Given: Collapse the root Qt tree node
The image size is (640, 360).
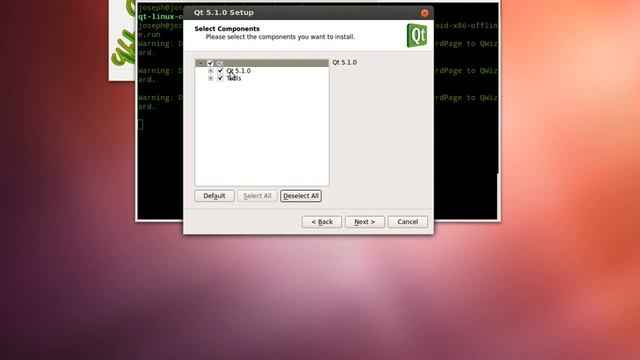Looking at the screenshot, I should (200, 63).
